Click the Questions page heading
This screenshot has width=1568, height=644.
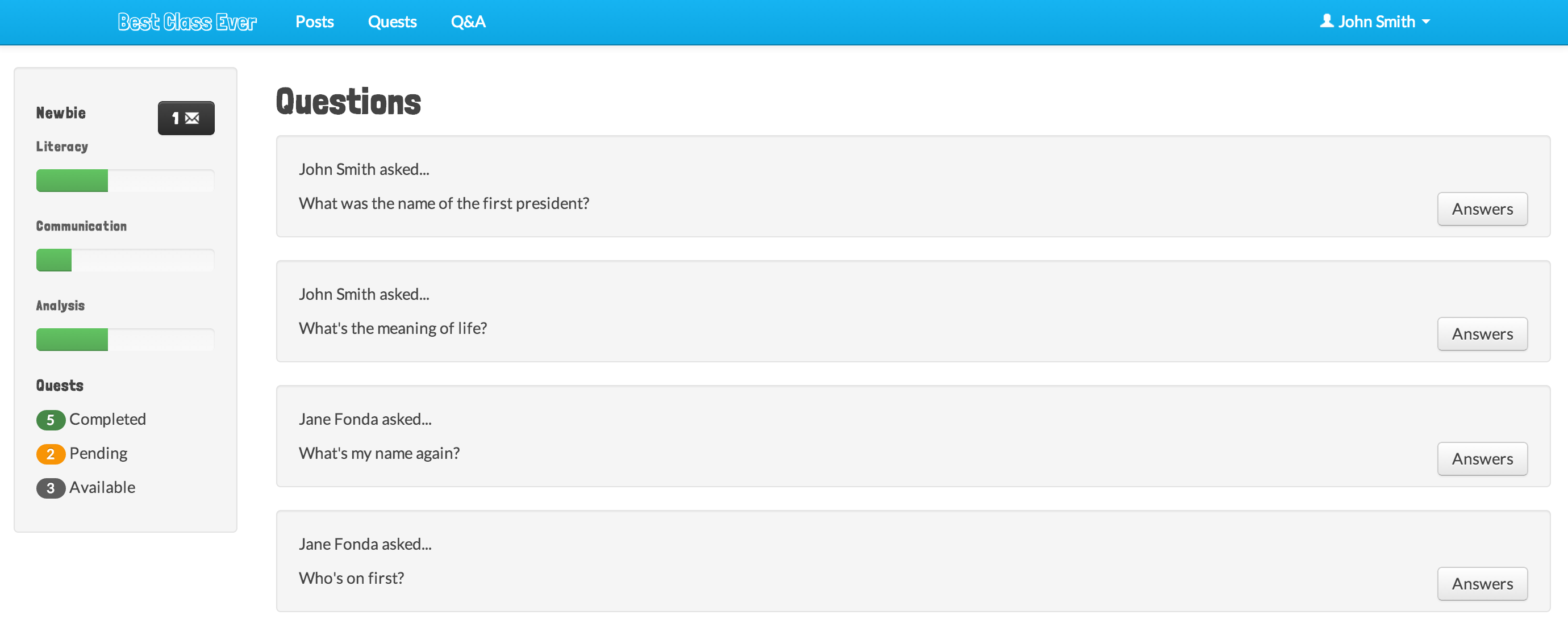[x=348, y=102]
